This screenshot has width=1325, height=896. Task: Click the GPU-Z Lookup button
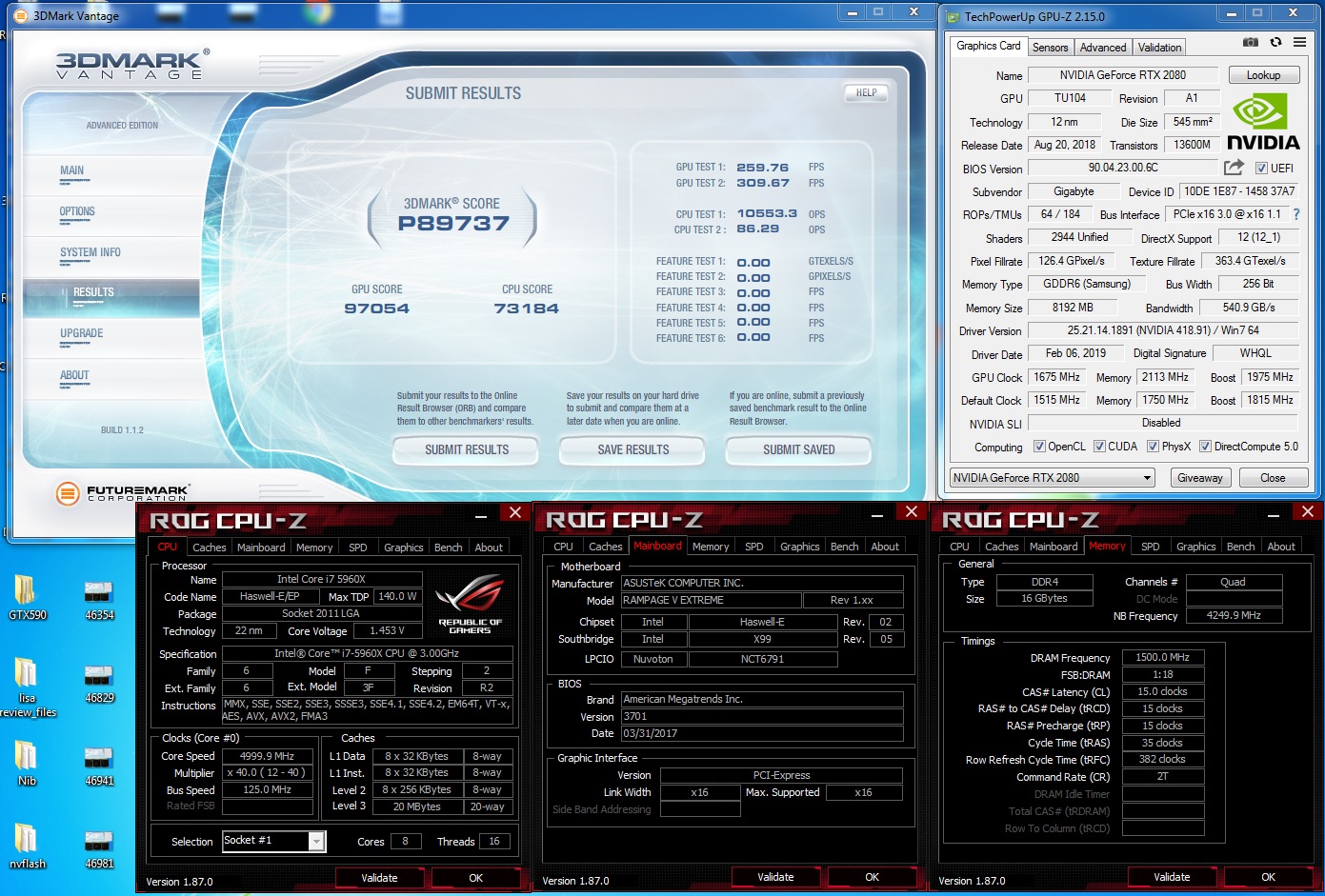(1263, 75)
